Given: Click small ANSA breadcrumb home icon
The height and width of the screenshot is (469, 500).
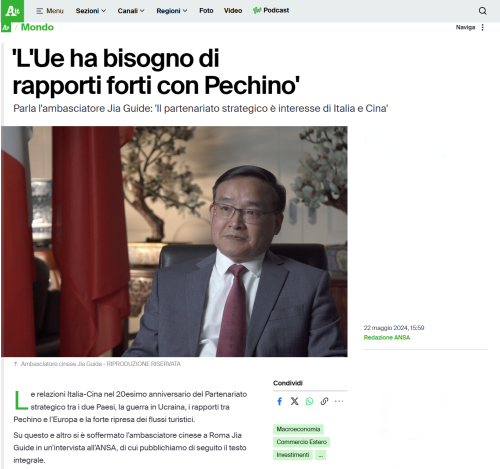Looking at the screenshot, I should point(6,28).
